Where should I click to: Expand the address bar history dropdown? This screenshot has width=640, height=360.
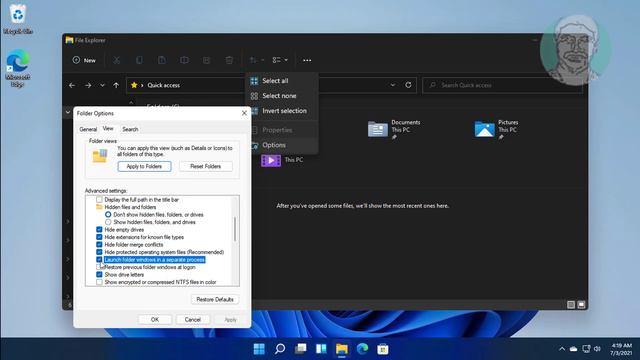coord(393,85)
